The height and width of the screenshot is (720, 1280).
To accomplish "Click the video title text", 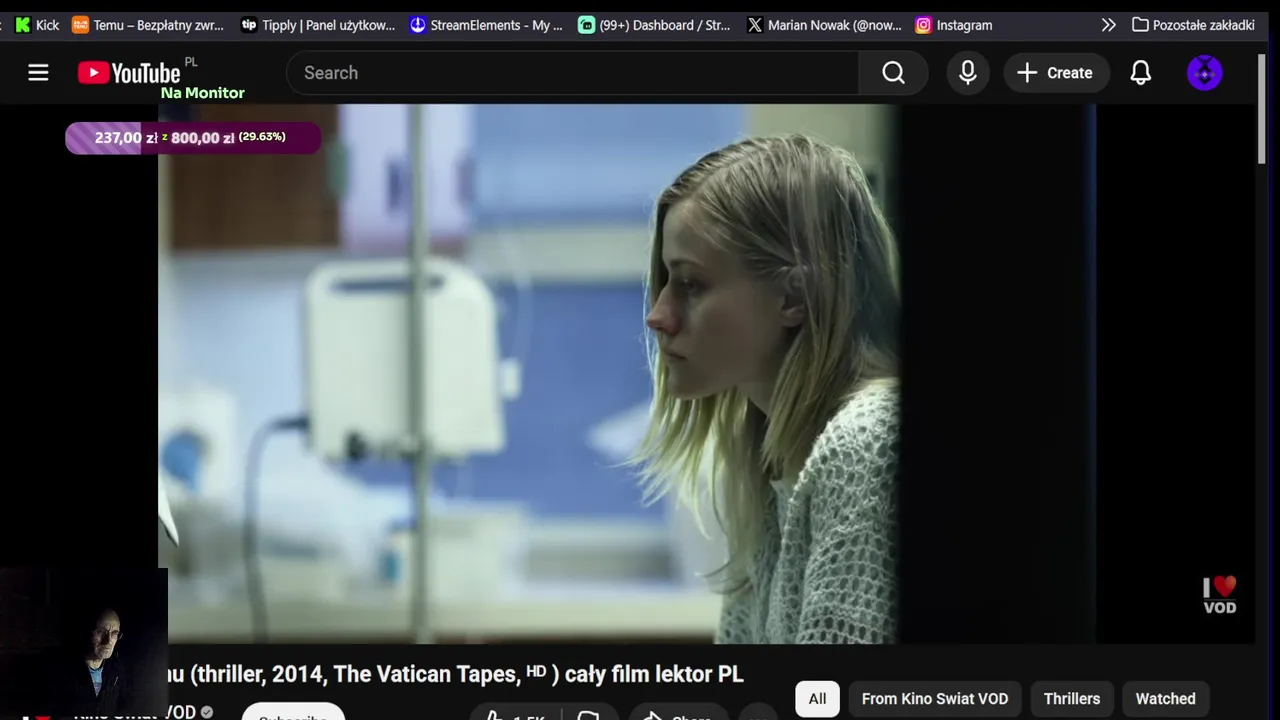I will (457, 674).
